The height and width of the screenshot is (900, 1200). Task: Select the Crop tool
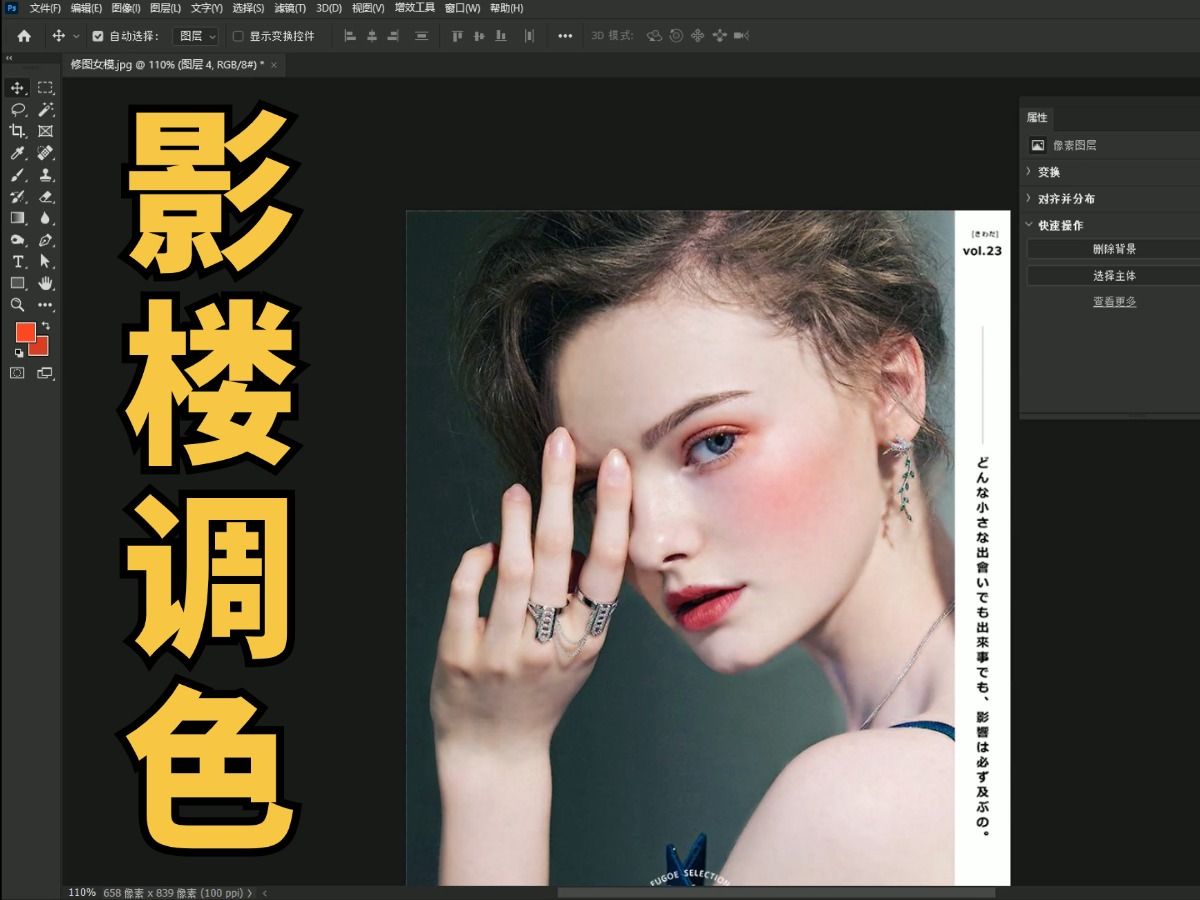(x=17, y=131)
